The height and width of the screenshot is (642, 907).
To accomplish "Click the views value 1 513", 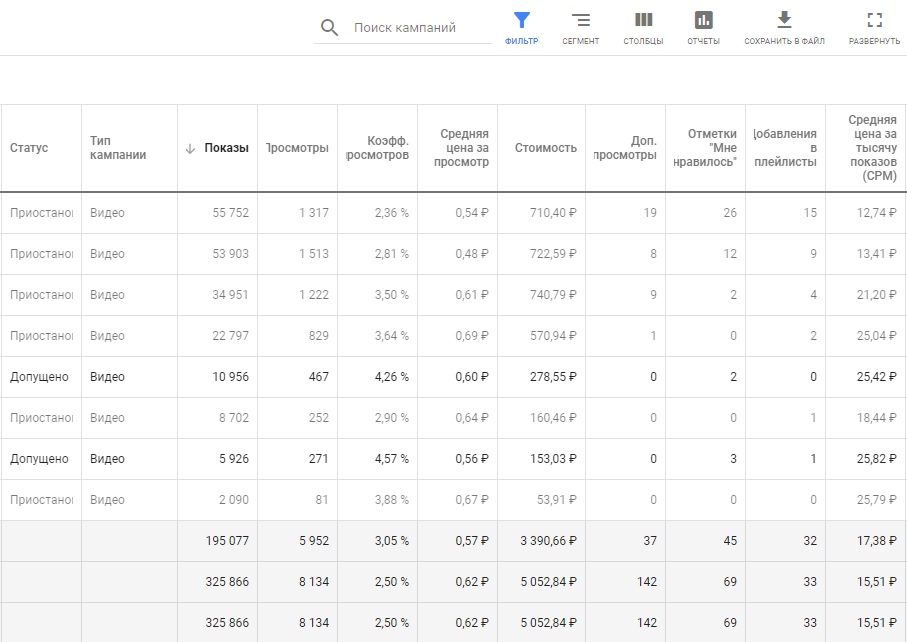I will coord(314,254).
